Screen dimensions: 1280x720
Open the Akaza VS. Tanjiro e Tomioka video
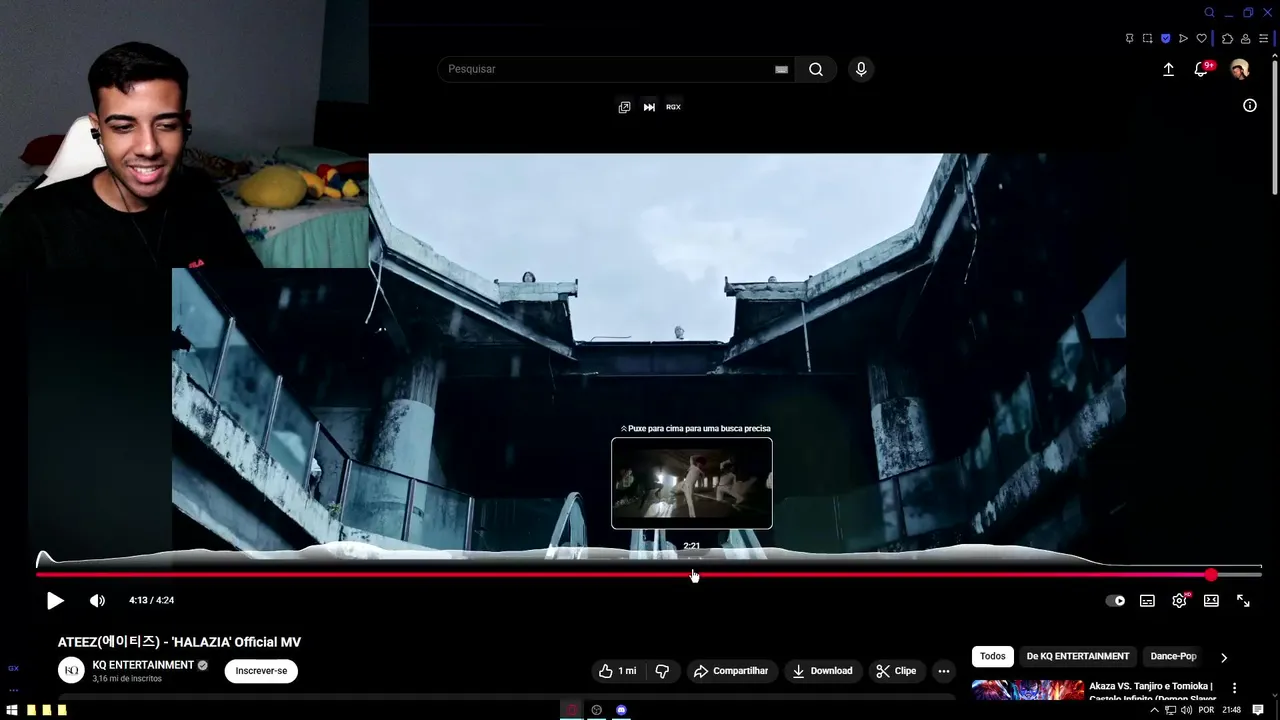[1151, 692]
